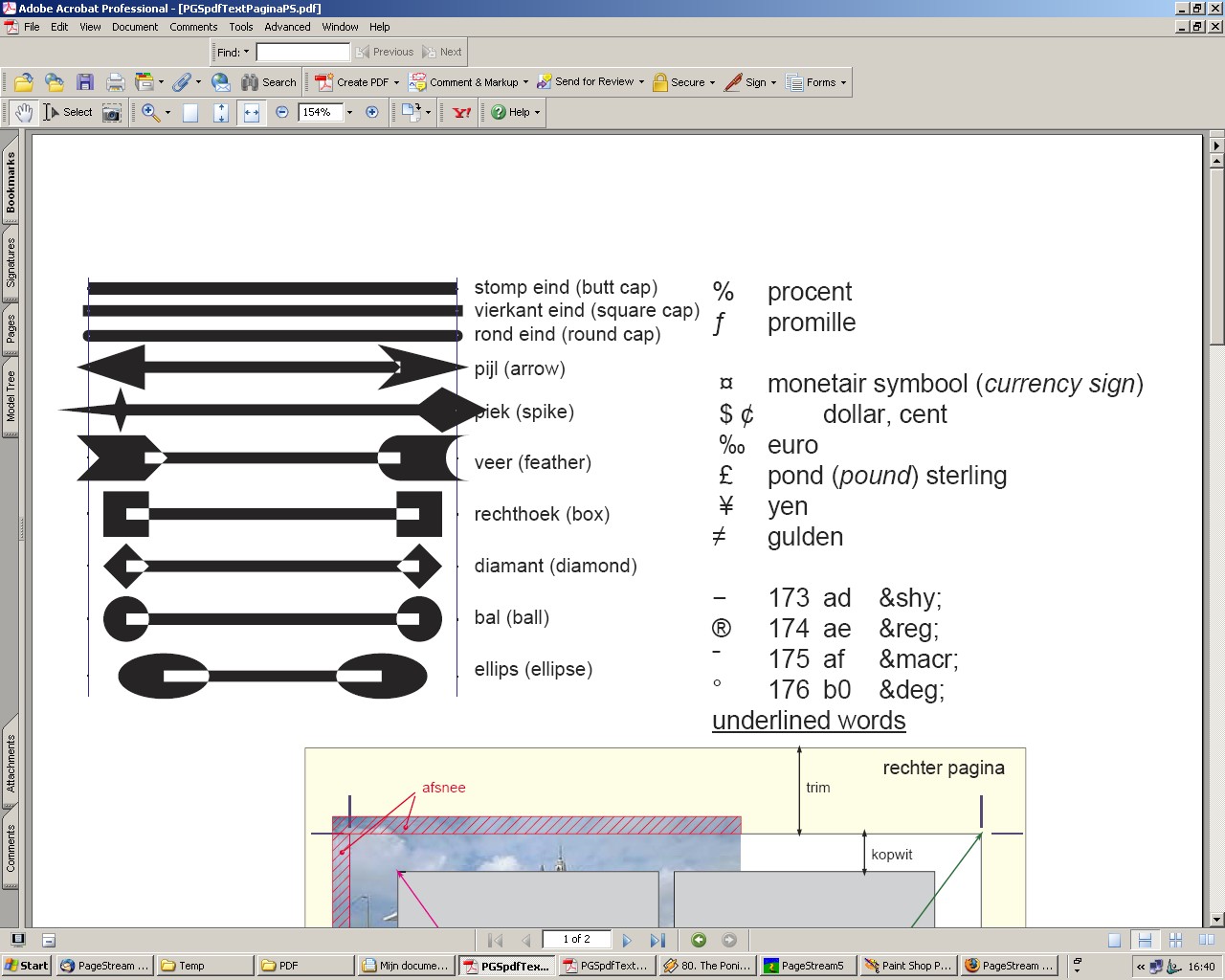Open the zoom percentage dropdown arrow
This screenshot has height=980, width=1225.
349,113
